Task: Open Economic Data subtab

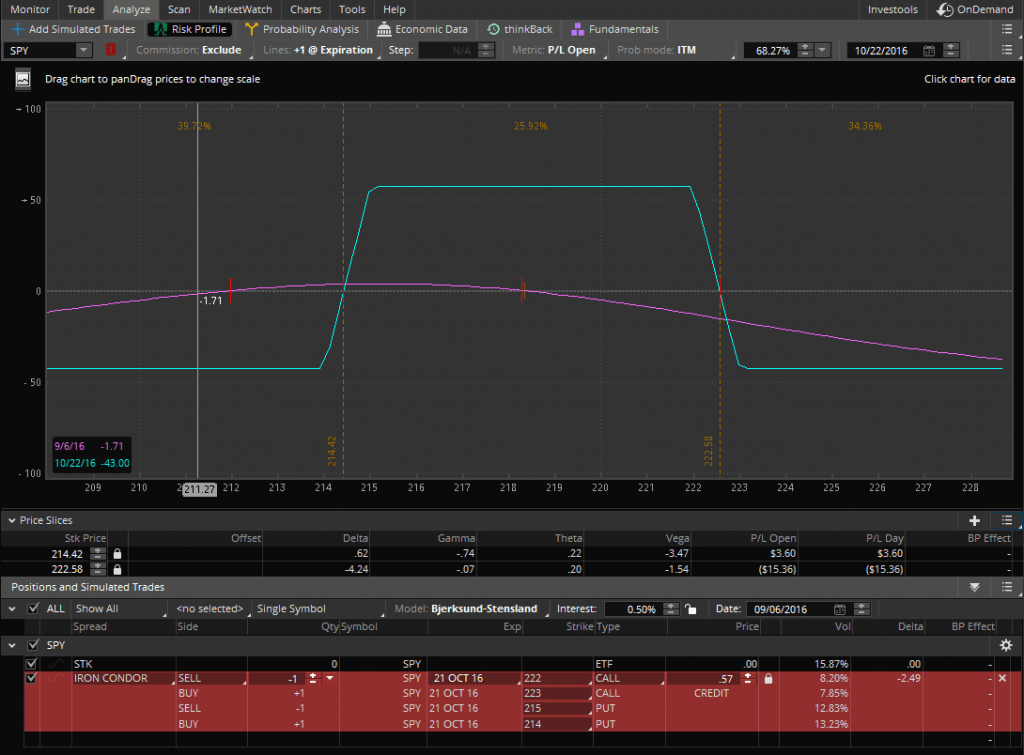Action: coord(423,29)
